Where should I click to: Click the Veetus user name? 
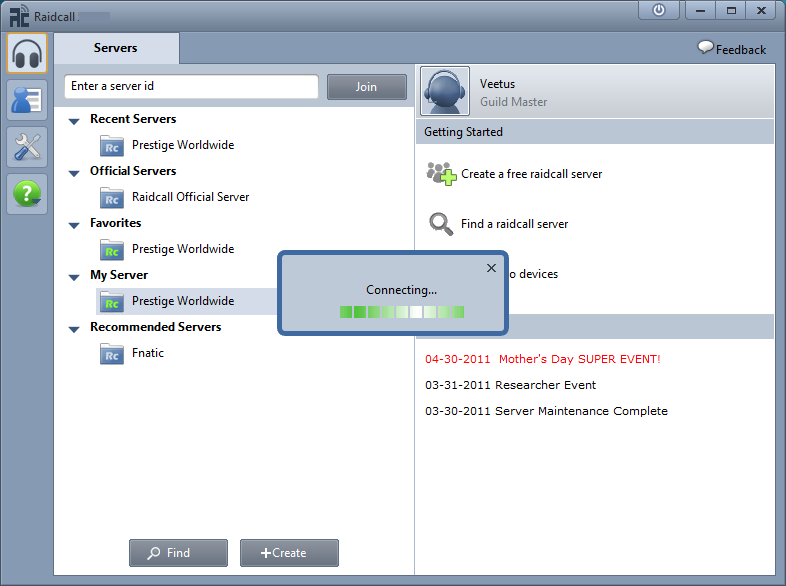pos(497,84)
